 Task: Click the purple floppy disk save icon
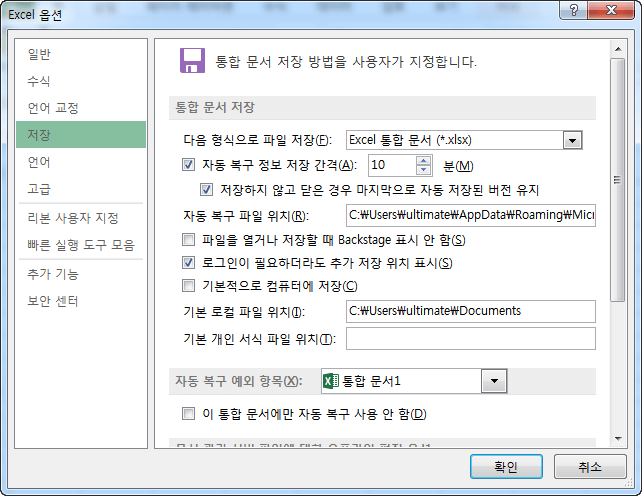[x=192, y=61]
